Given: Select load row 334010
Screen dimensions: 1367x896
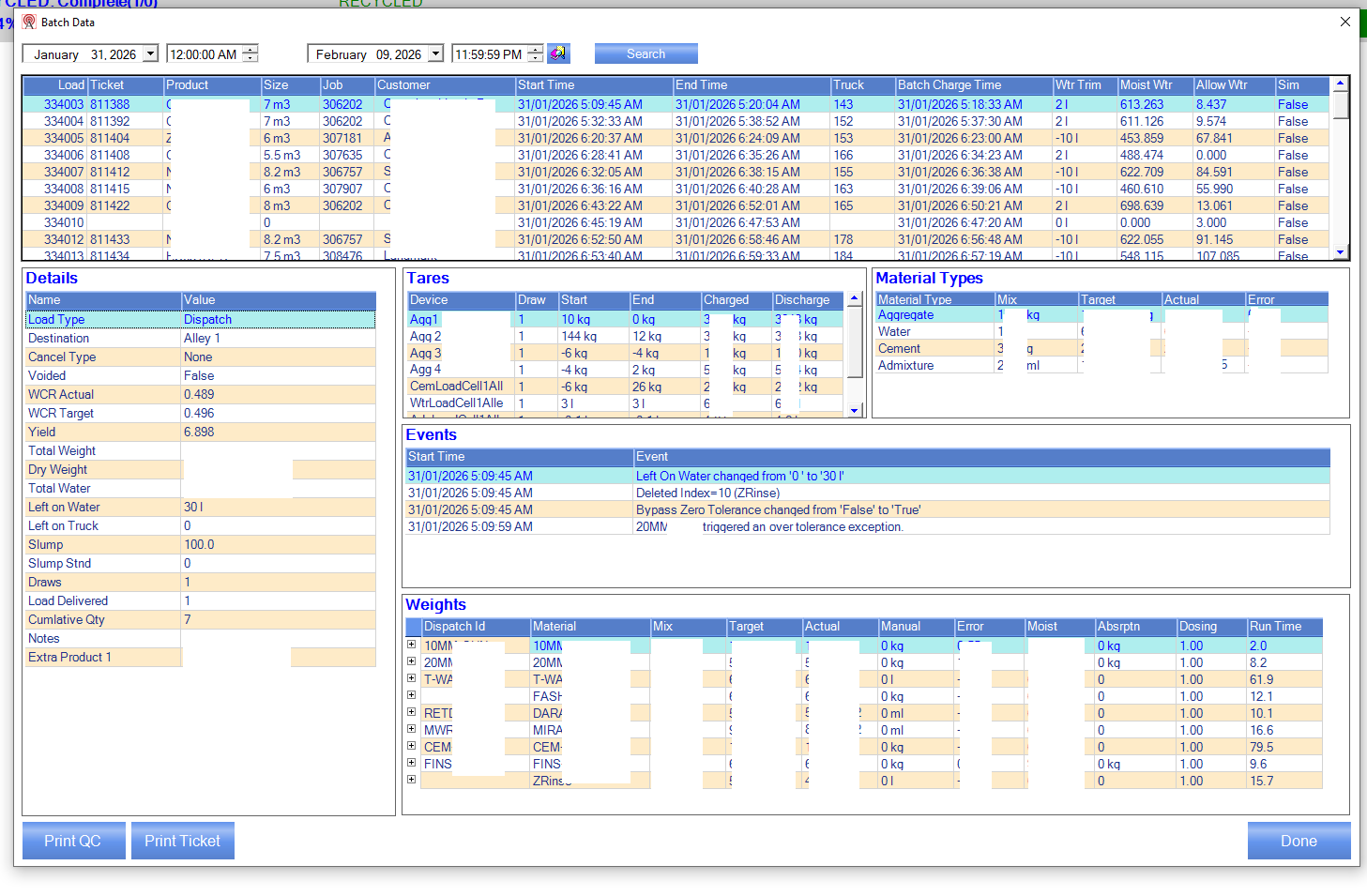Looking at the screenshot, I should pyautogui.click(x=676, y=222).
